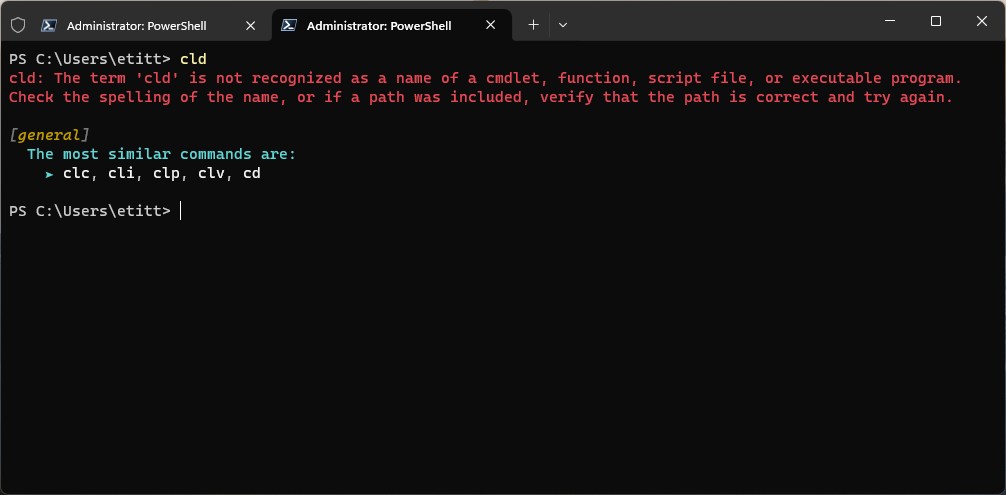Select the second Administrator: PowerShell tab title
The height and width of the screenshot is (495, 1006).
pos(379,26)
